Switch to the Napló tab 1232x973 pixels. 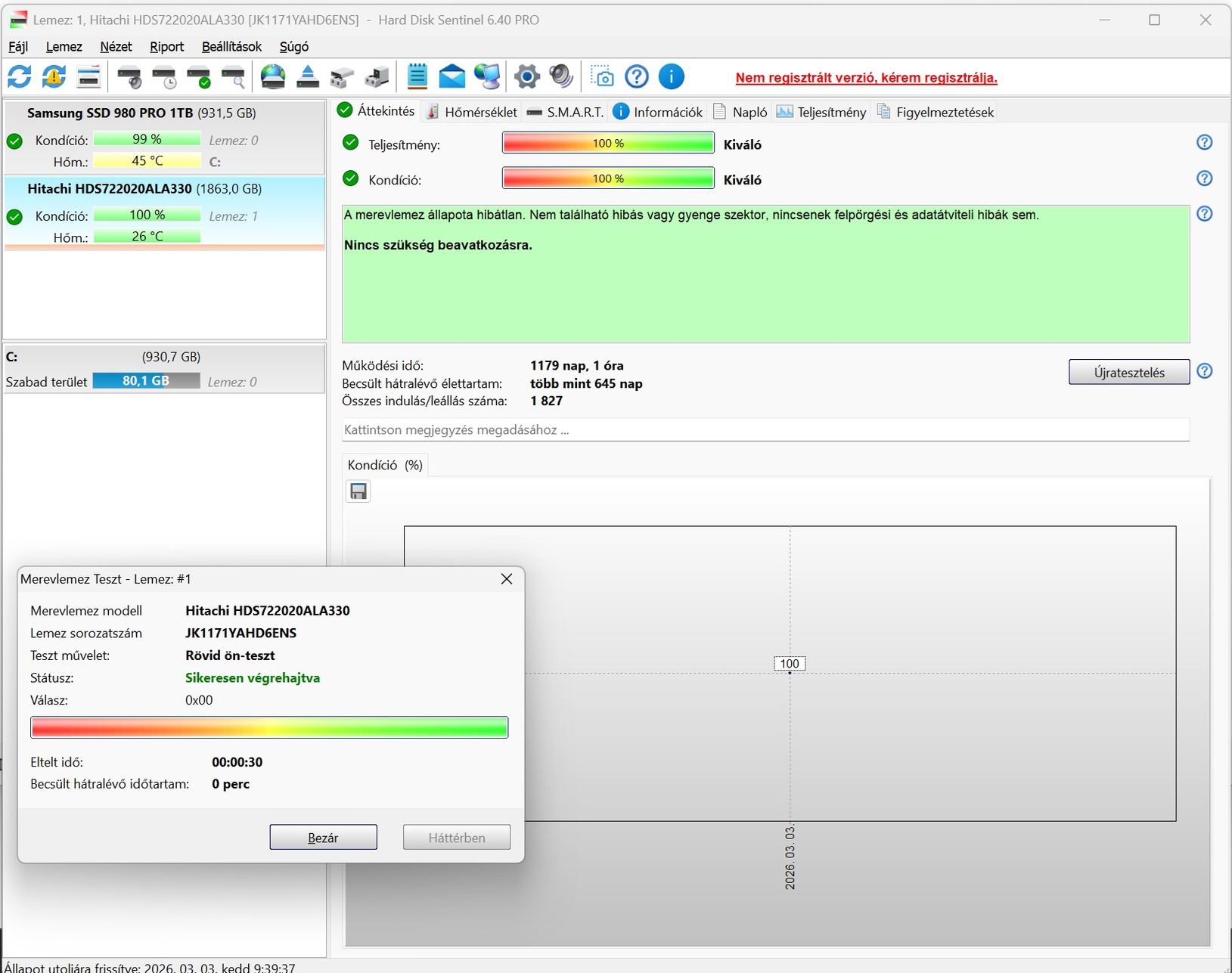click(x=740, y=112)
